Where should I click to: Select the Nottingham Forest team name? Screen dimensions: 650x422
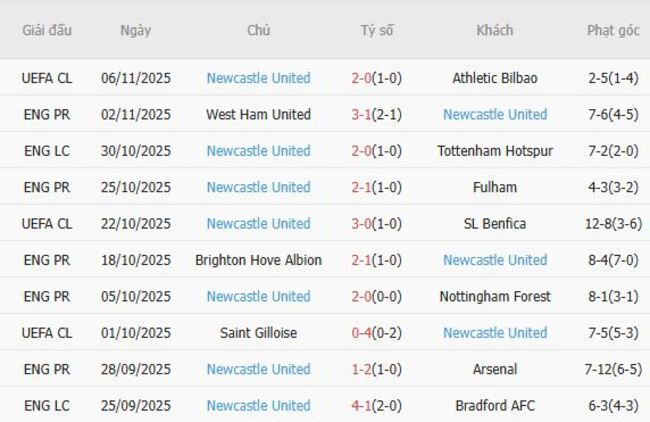click(494, 296)
